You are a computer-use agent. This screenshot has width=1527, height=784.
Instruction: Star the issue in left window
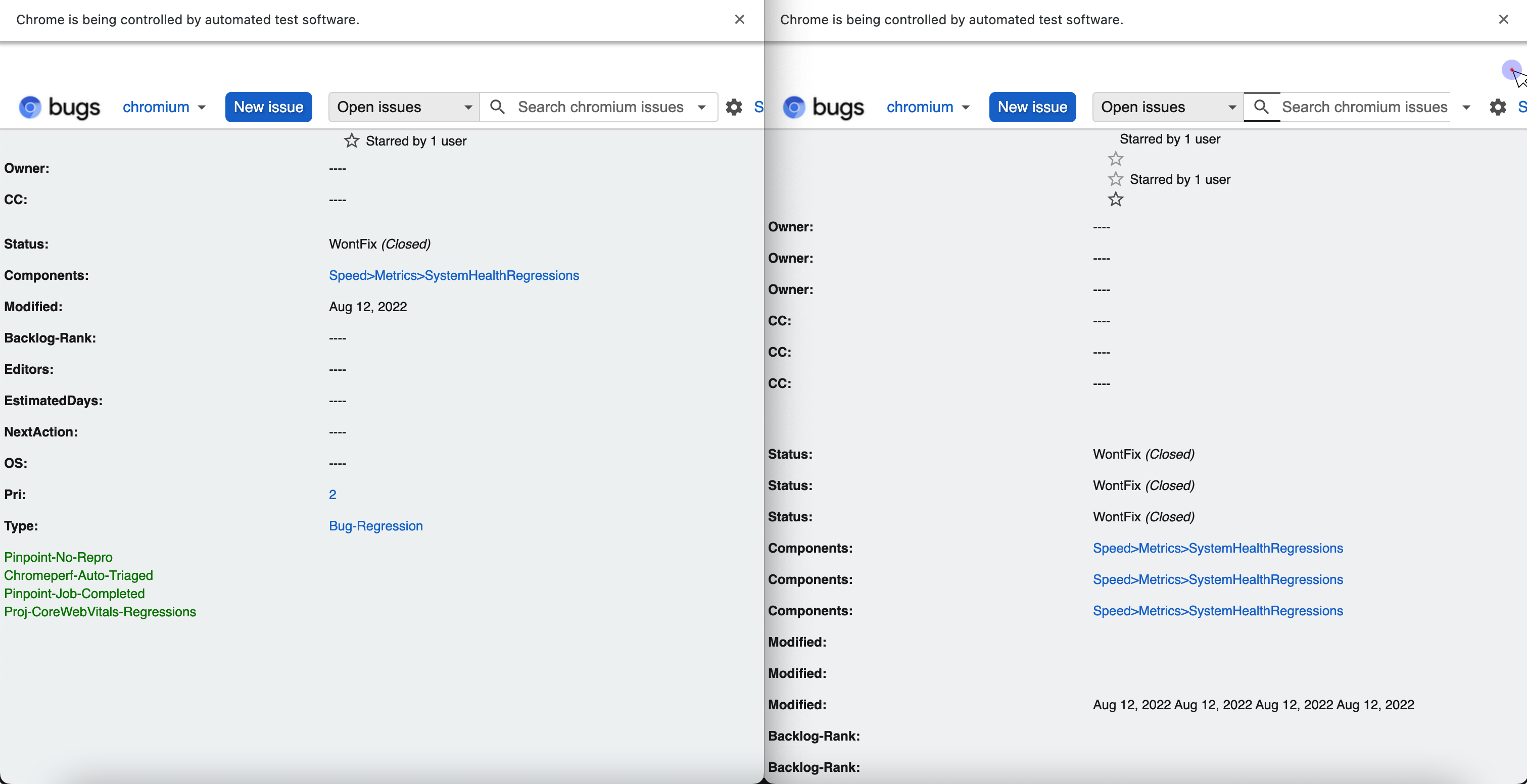coord(352,141)
